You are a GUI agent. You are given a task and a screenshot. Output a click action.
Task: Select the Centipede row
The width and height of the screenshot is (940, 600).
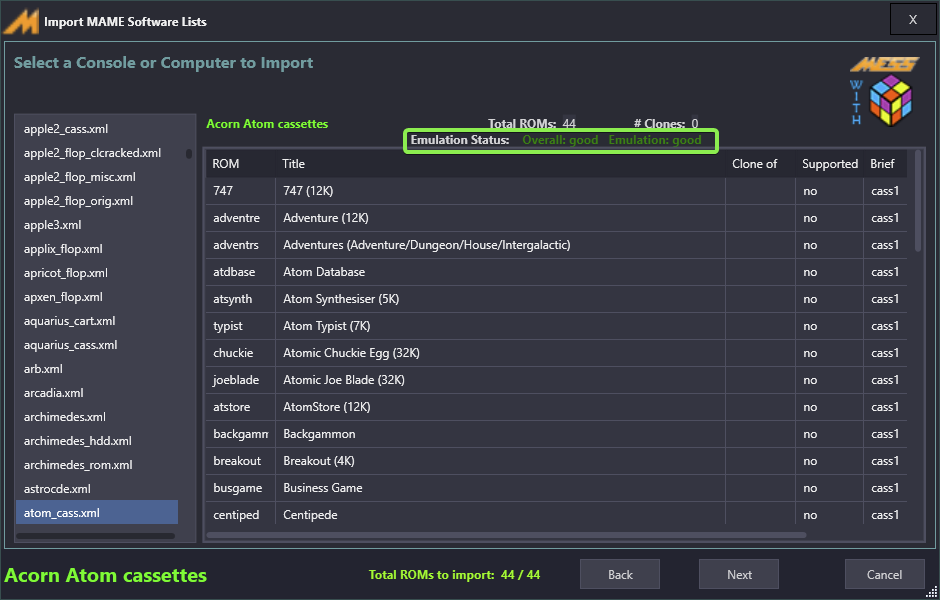coord(556,514)
